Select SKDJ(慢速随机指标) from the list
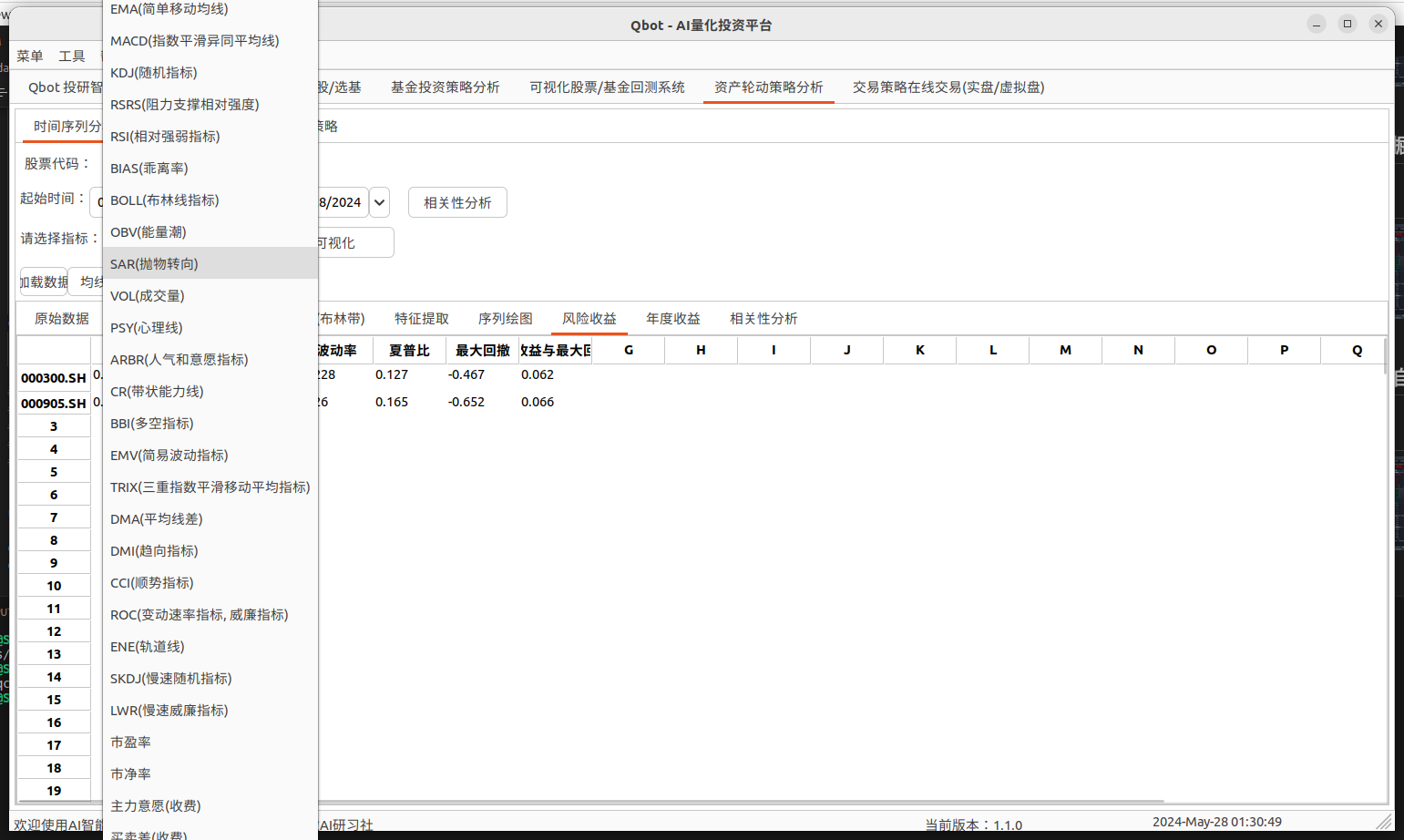 pos(170,678)
